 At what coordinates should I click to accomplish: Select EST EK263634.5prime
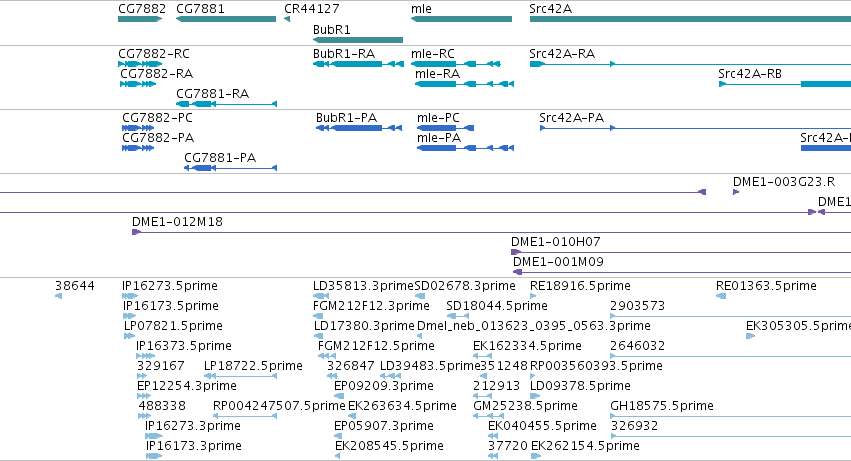click(402, 407)
